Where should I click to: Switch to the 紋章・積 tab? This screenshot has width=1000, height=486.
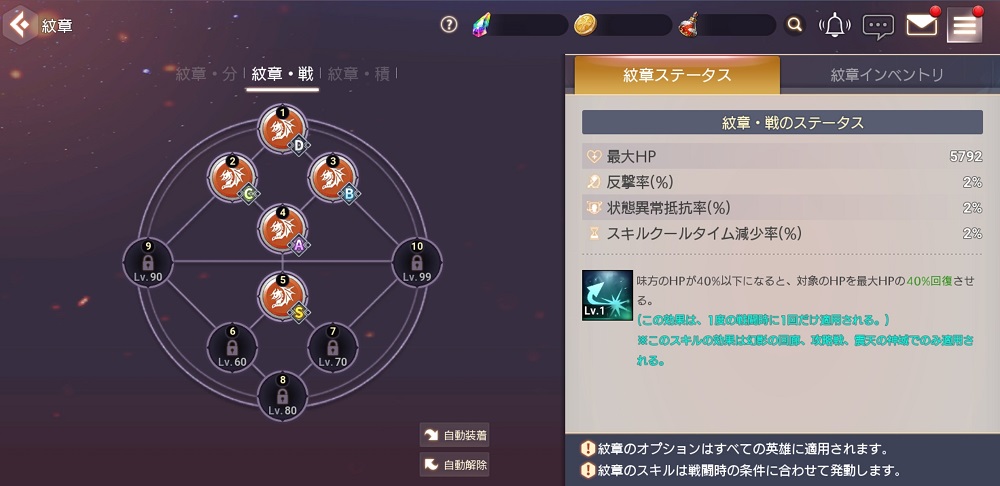tap(358, 74)
